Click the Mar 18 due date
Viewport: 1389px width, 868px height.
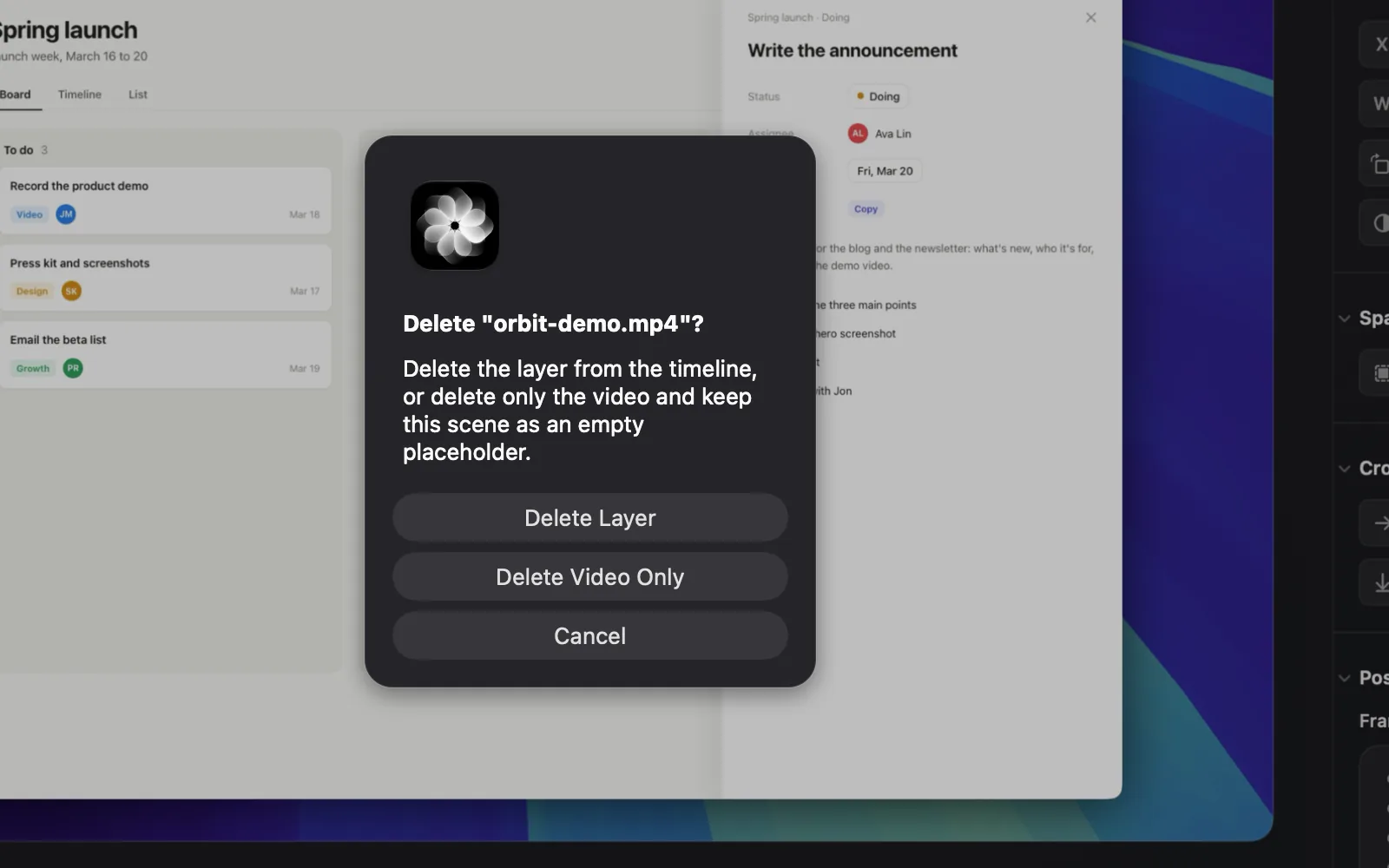[305, 214]
